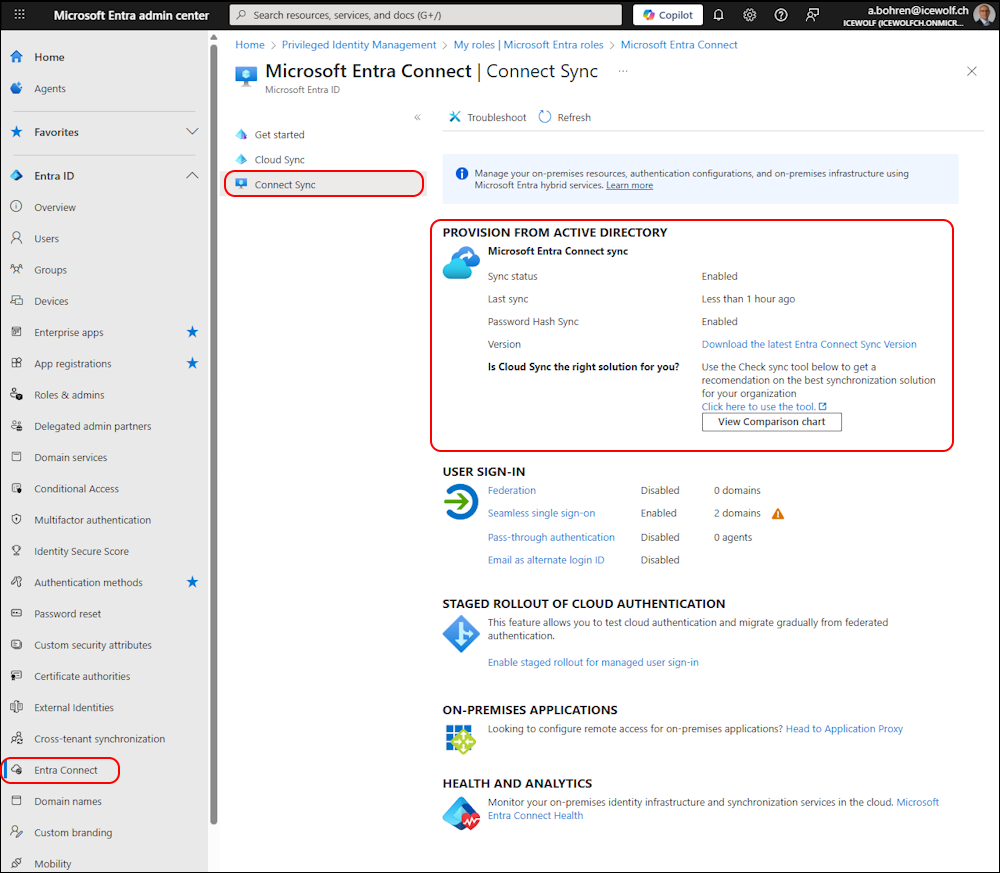Click My roles | Microsoft Entra roles breadcrumb
This screenshot has height=873, width=1000.
point(528,45)
